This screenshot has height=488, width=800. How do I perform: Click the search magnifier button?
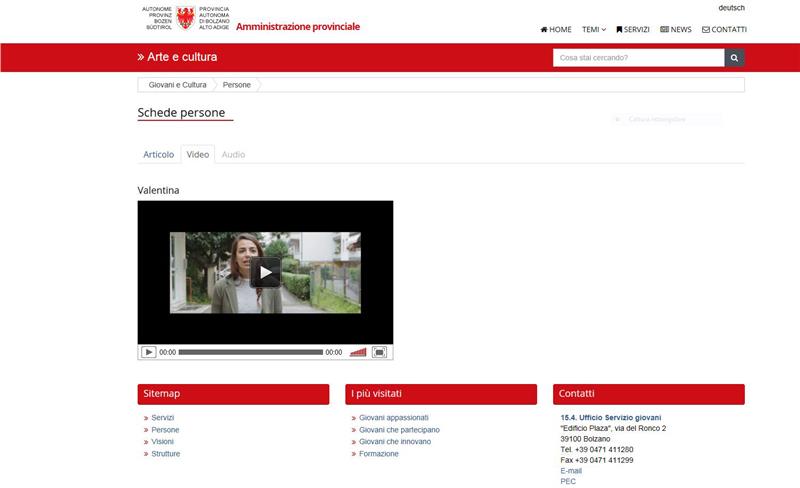coord(734,58)
